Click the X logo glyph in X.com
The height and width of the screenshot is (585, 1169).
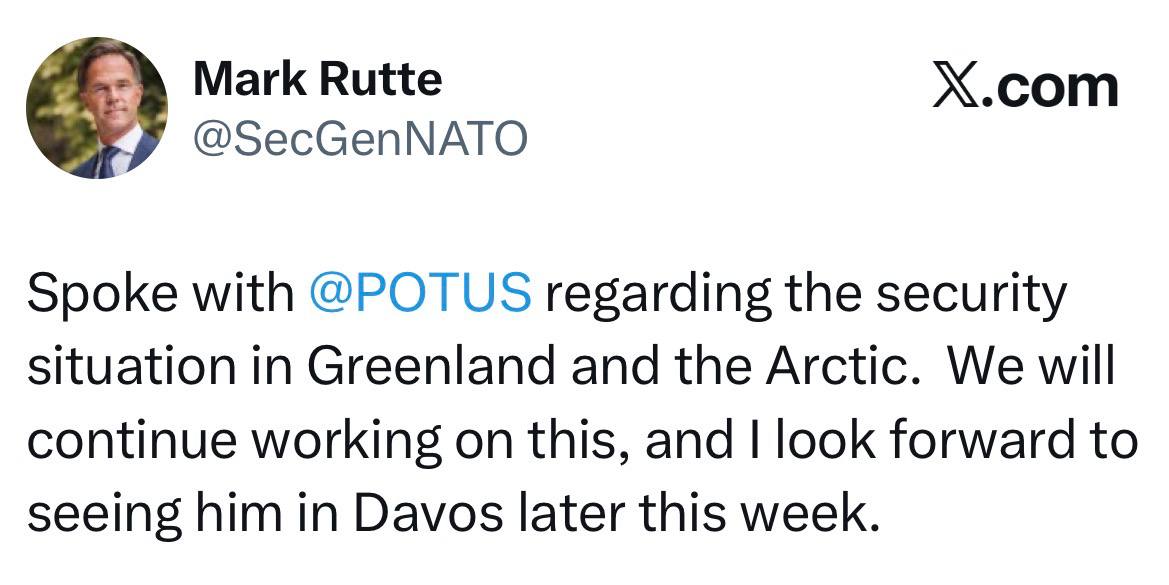pyautogui.click(x=953, y=88)
